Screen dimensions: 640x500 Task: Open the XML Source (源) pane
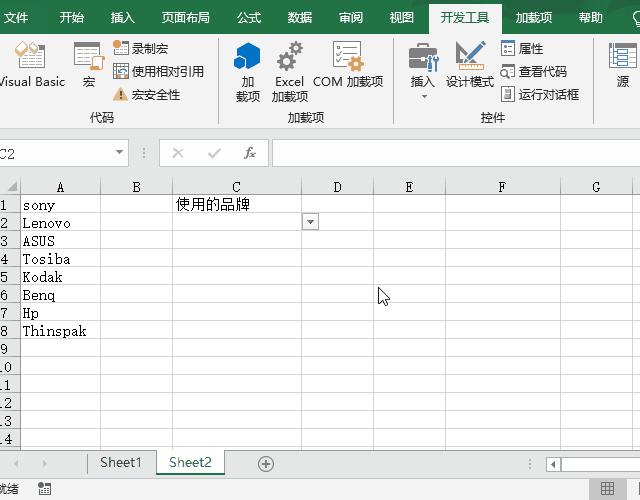click(x=622, y=64)
